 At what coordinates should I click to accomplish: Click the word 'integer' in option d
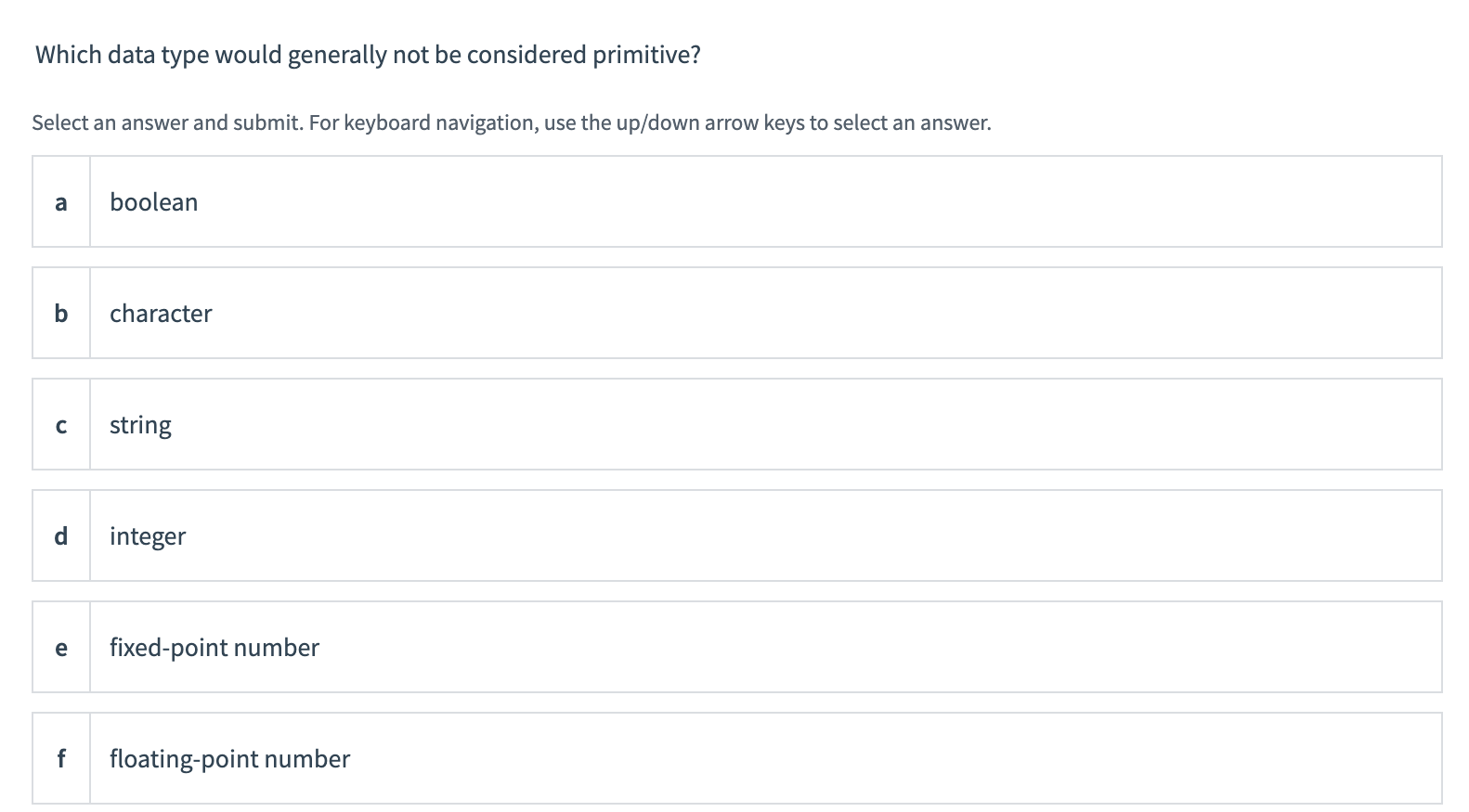click(148, 535)
